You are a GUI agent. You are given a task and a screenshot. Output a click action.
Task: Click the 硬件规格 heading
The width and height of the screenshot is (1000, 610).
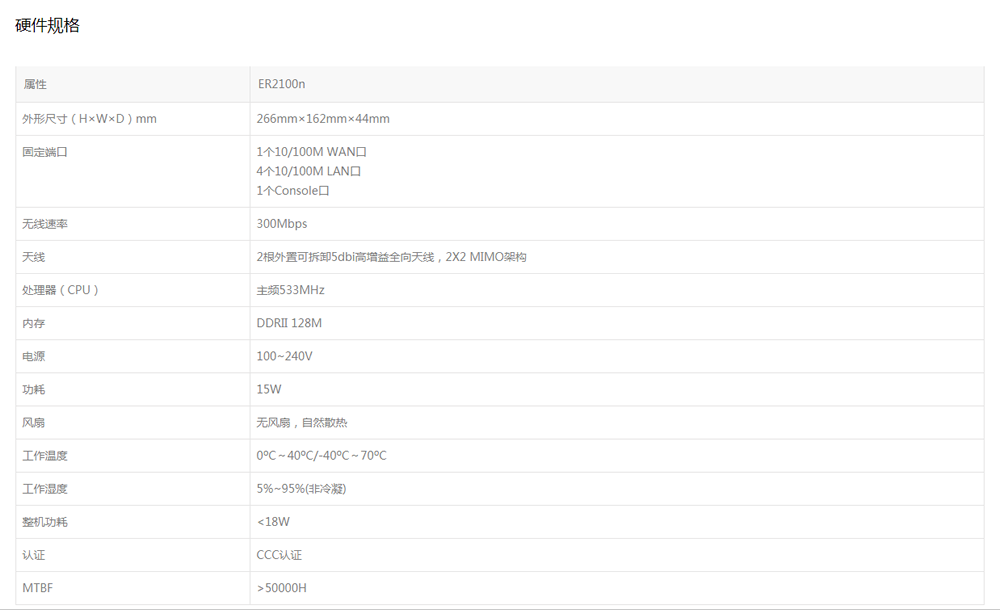coord(46,24)
